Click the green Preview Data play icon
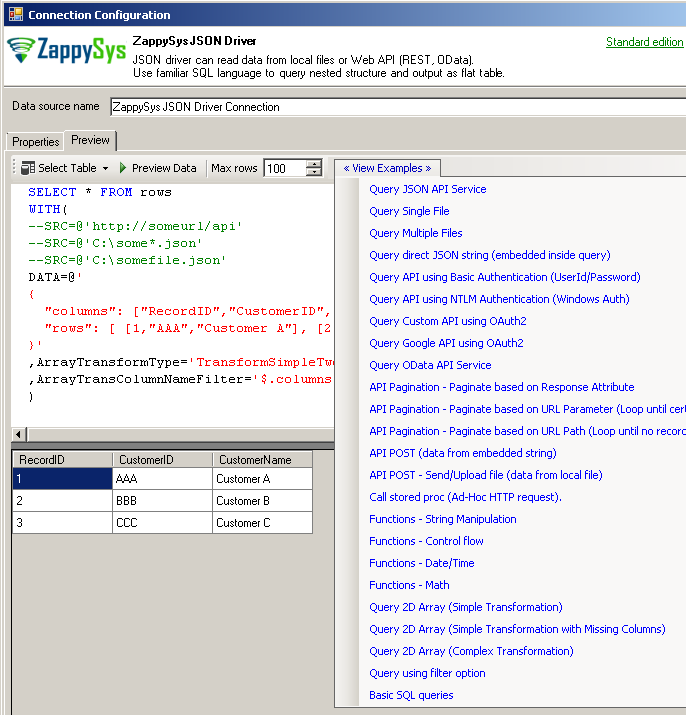This screenshot has width=686, height=715. [123, 168]
